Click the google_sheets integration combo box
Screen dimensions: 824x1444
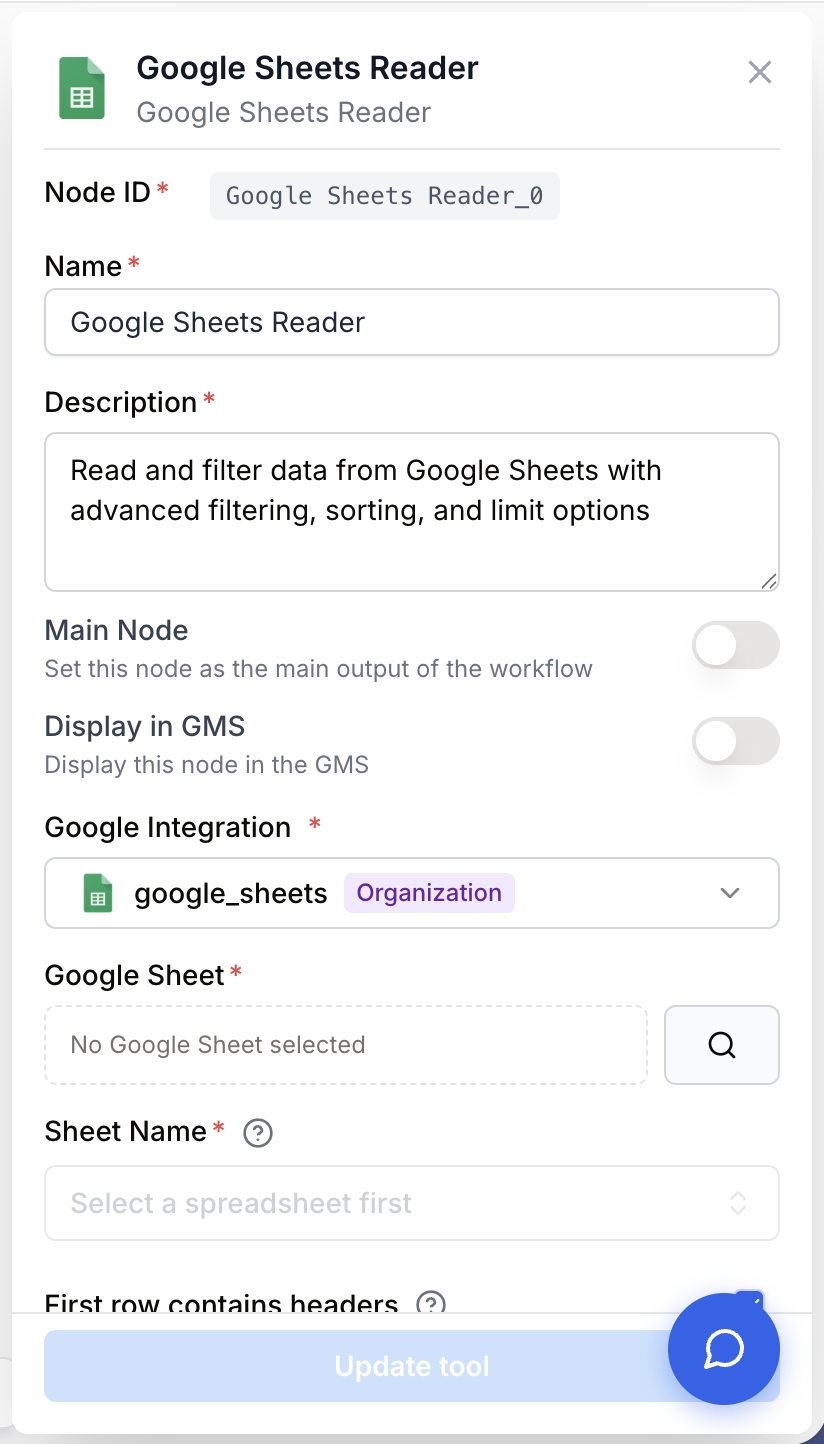pos(412,893)
